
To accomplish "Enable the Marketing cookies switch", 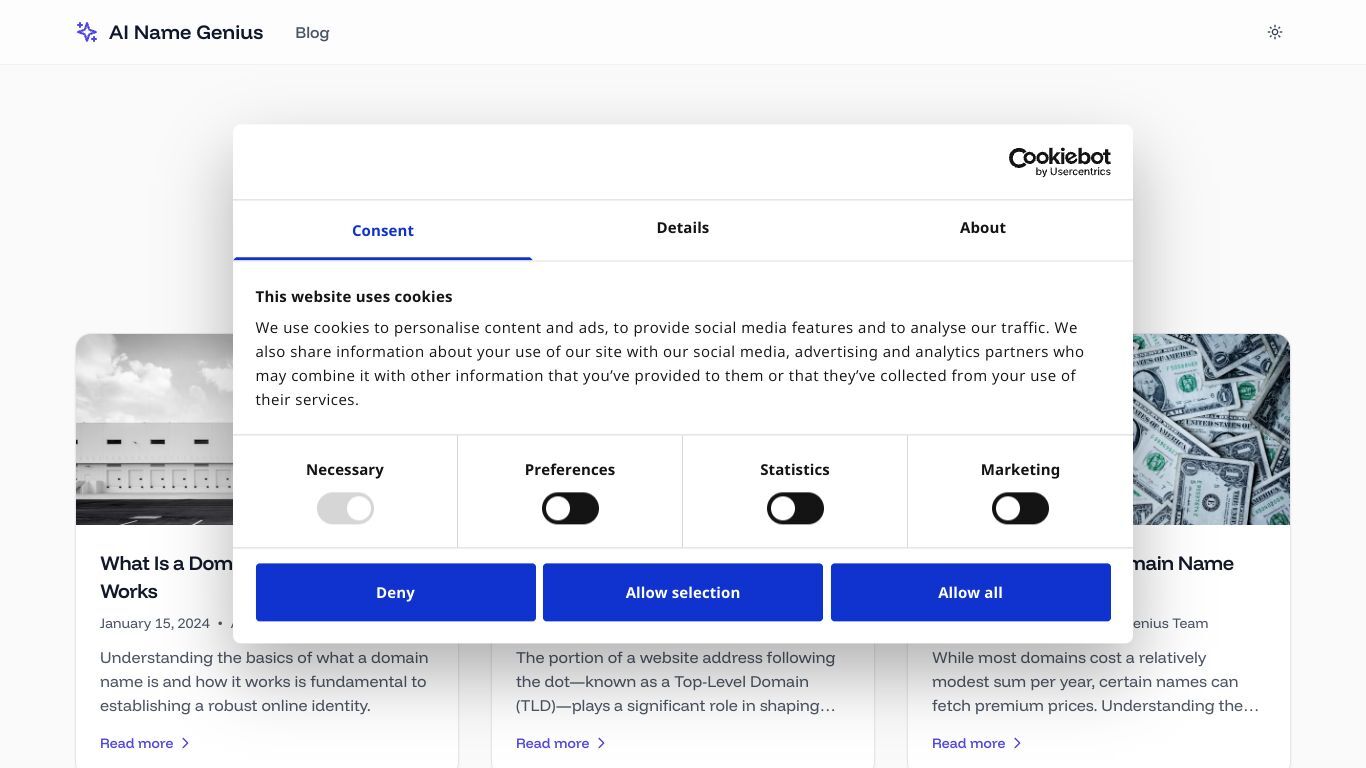I will tap(1020, 508).
